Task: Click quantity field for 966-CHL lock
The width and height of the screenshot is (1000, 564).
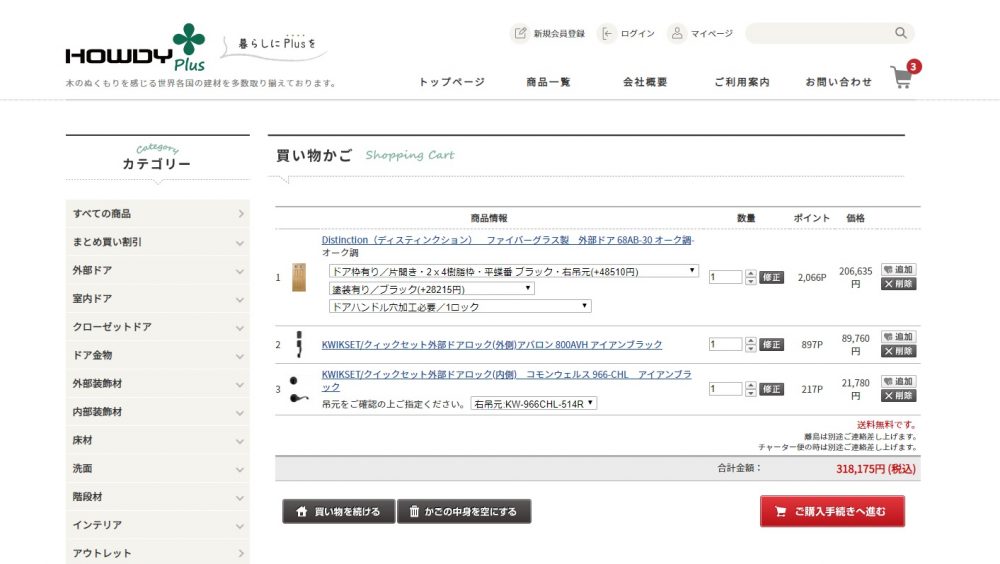Action: click(x=725, y=389)
